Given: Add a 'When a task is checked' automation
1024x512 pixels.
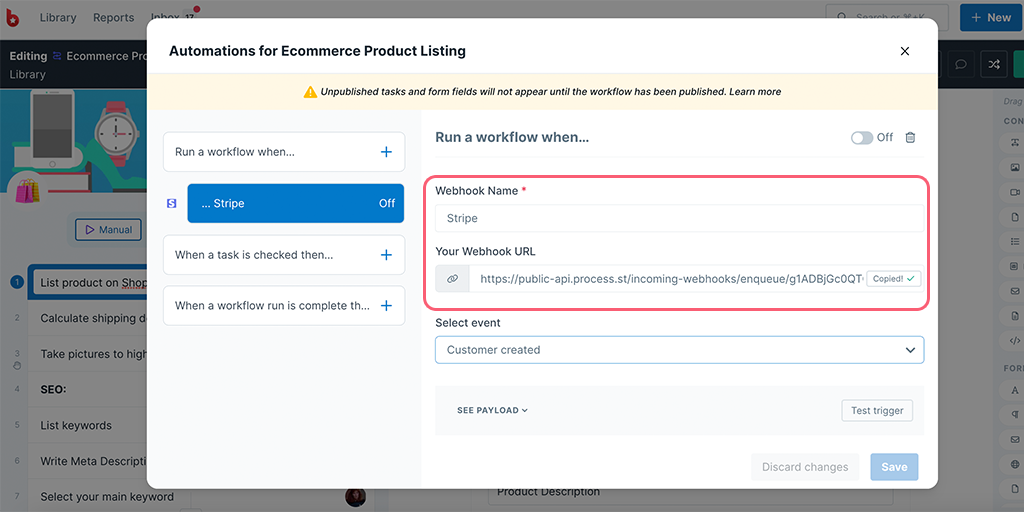Looking at the screenshot, I should click(x=386, y=255).
